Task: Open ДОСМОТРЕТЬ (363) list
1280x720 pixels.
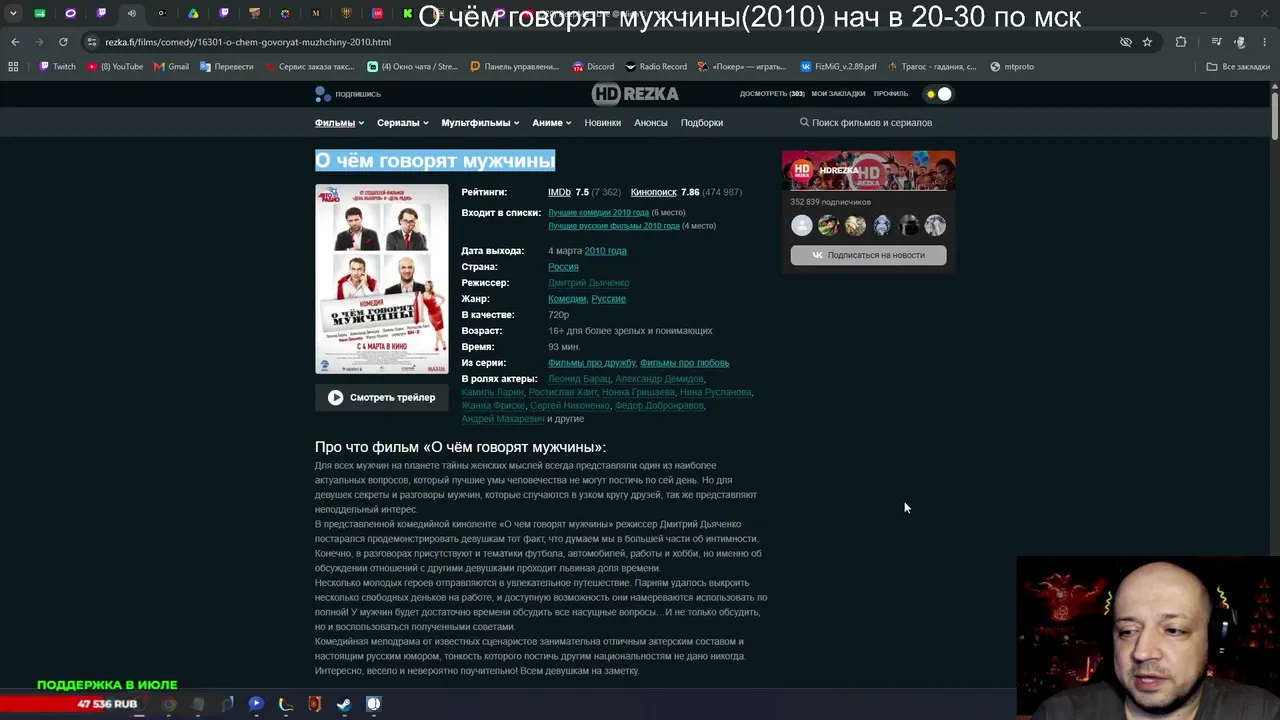Action: click(x=772, y=94)
